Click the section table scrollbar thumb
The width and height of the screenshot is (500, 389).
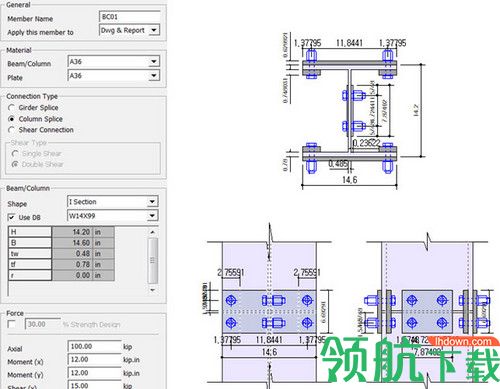(153, 260)
